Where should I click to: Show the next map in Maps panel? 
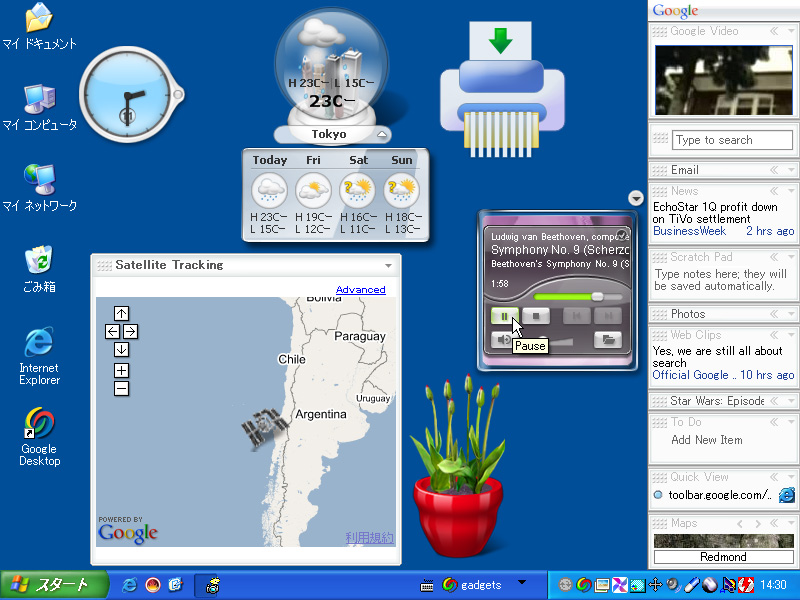pyautogui.click(x=758, y=523)
